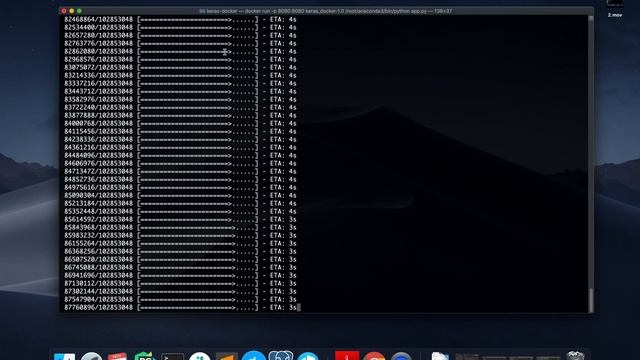Launch the red Adobe Acrobat Dock icon
The height and width of the screenshot is (360, 640).
click(347, 356)
